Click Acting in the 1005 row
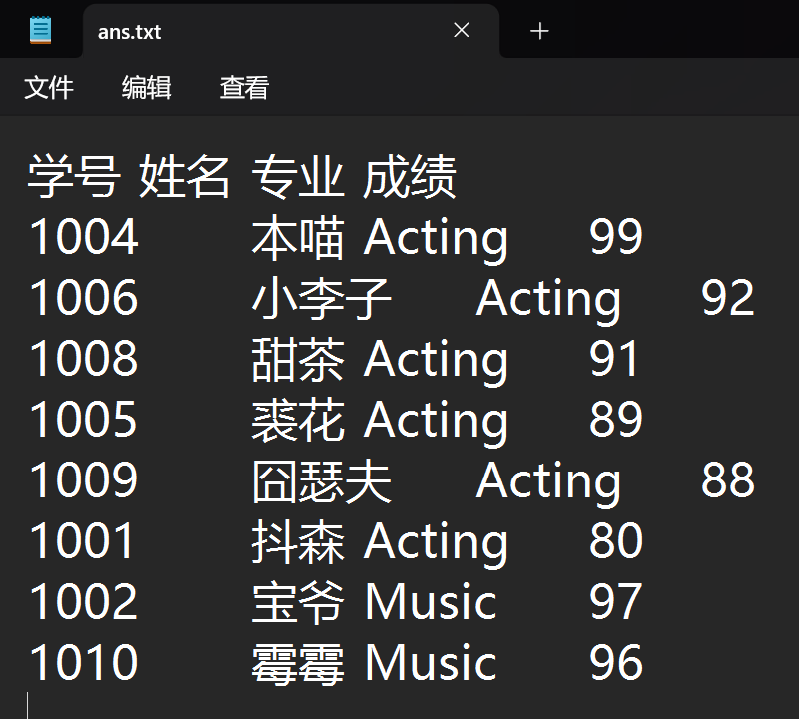The height and width of the screenshot is (719, 799). pos(436,422)
